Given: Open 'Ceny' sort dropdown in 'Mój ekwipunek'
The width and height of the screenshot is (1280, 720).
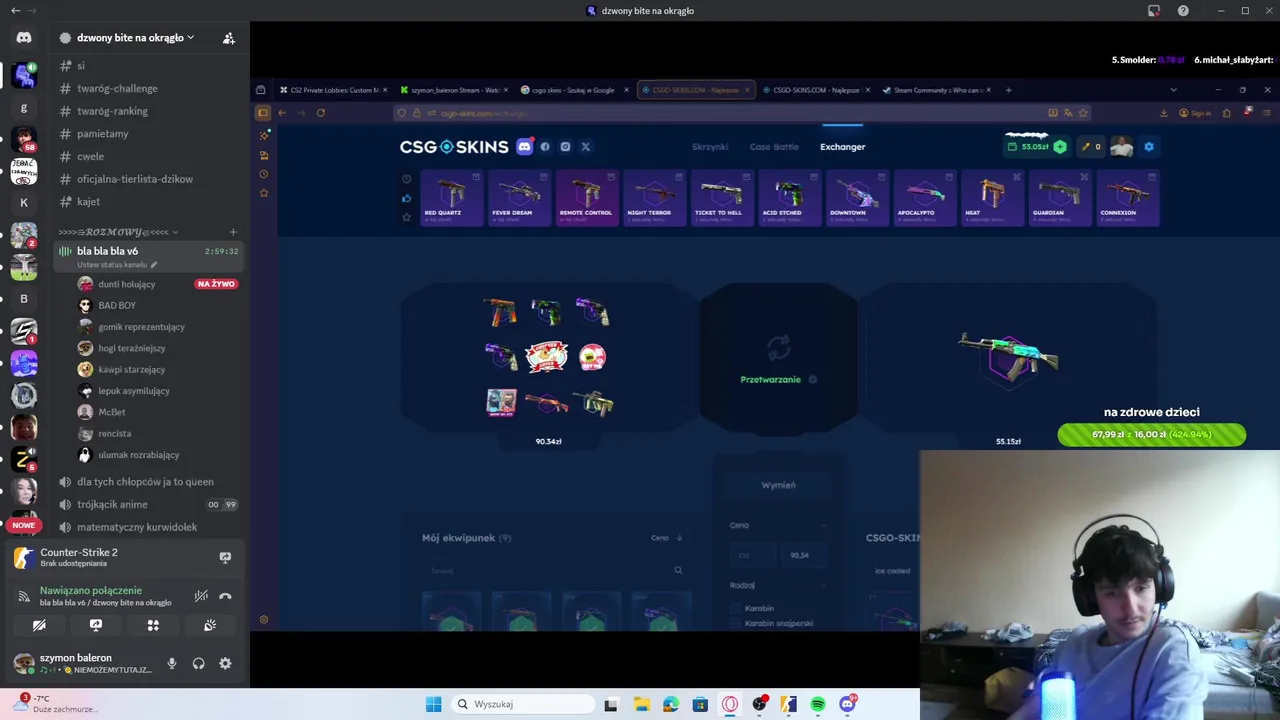Looking at the screenshot, I should click(666, 538).
